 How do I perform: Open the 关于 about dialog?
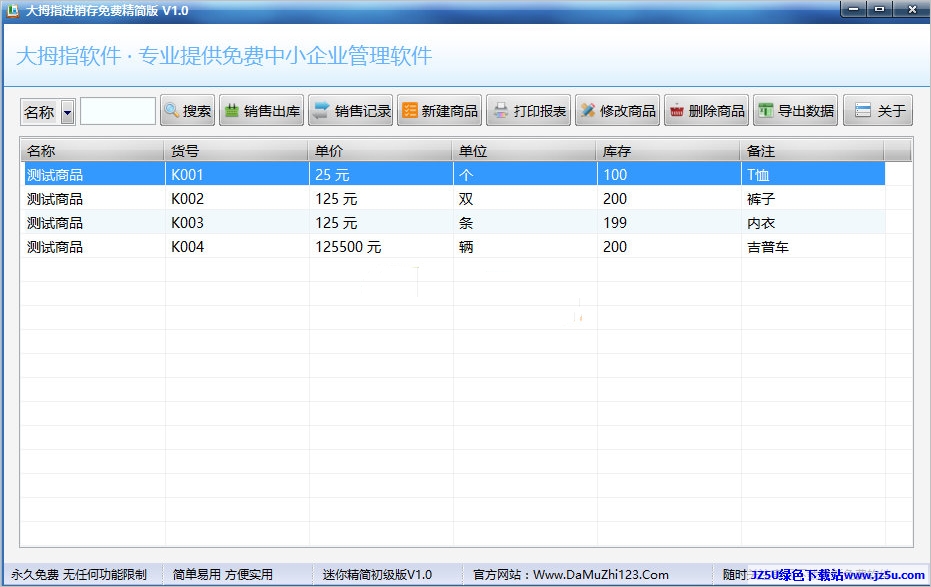click(878, 110)
